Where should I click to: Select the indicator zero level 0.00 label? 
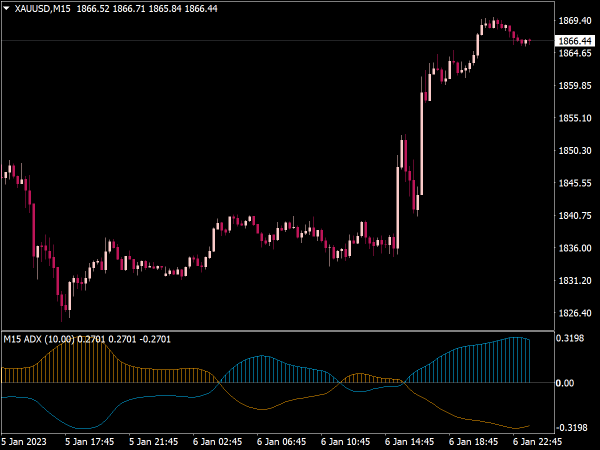point(564,383)
